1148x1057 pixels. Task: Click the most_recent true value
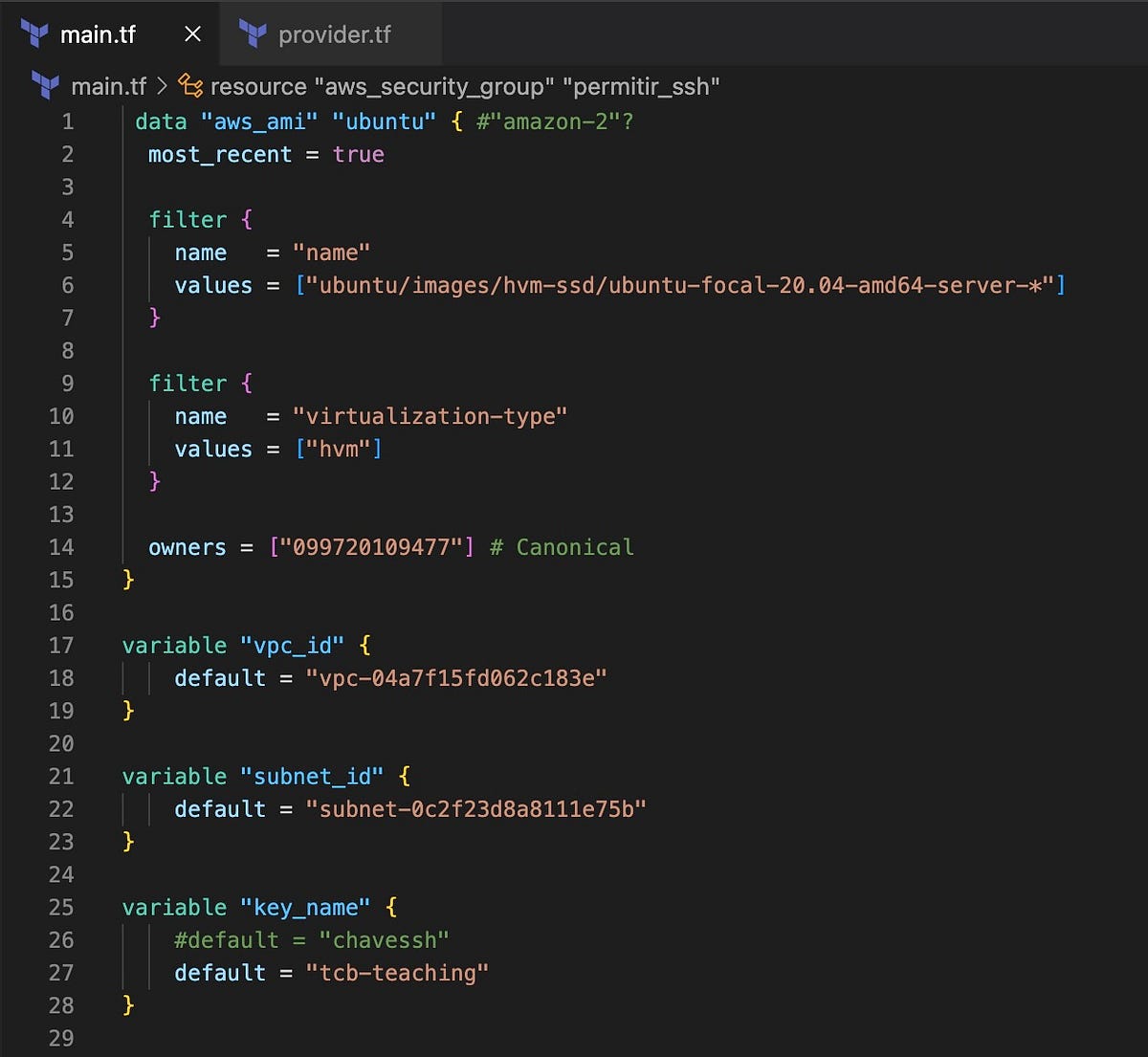[359, 155]
